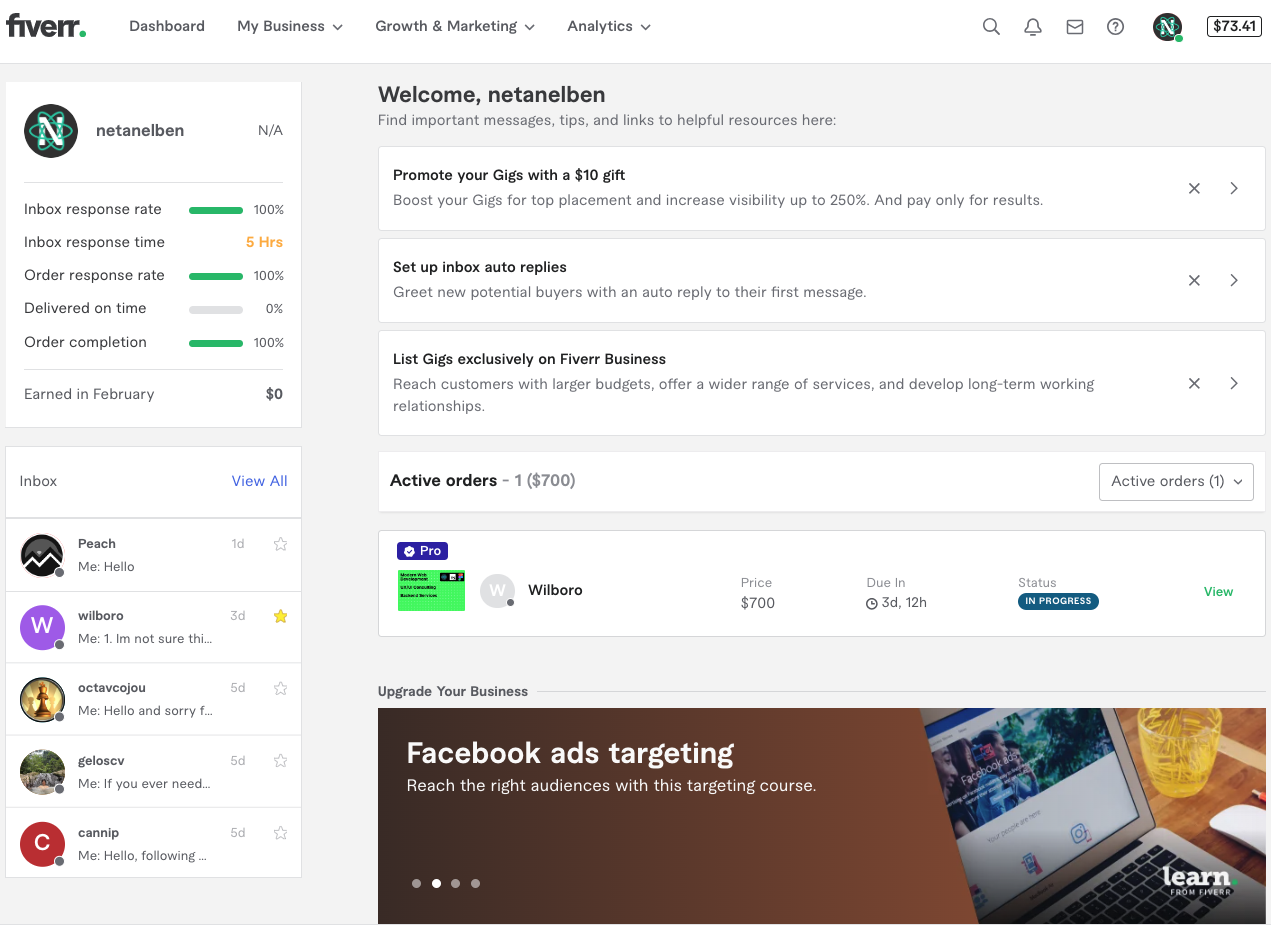
Task: Expand the My Business menu
Action: pyautogui.click(x=290, y=26)
